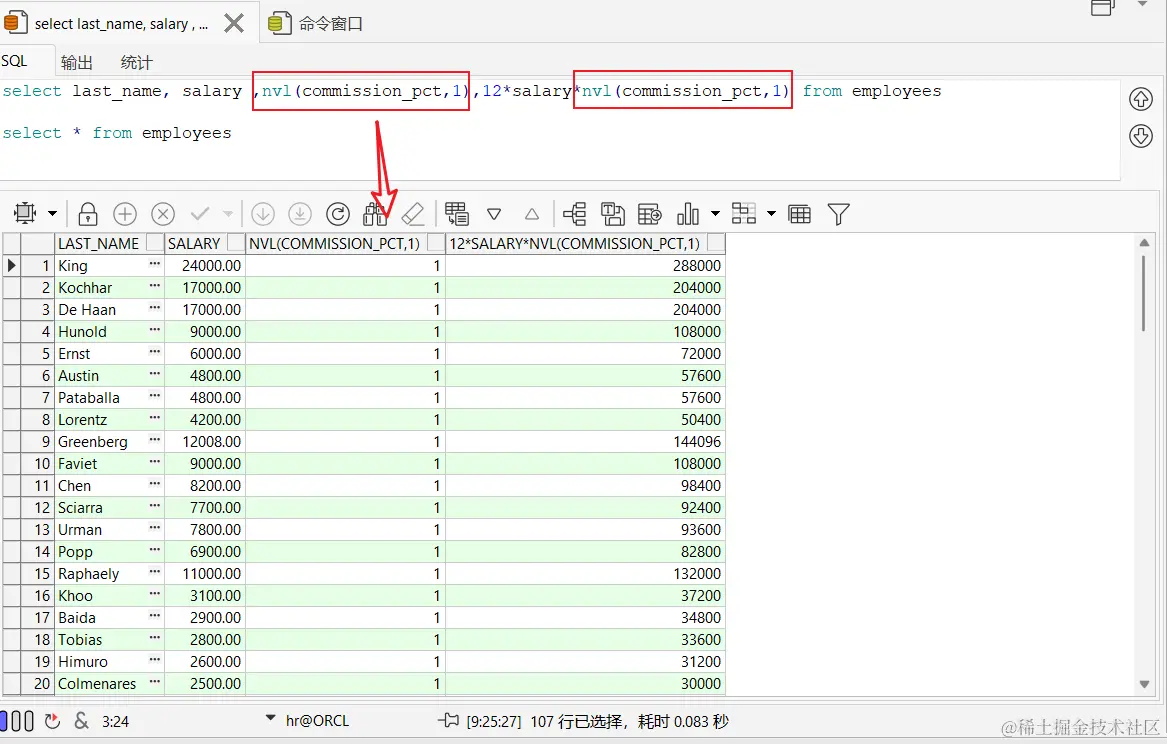Click the eraser clear record icon
The width and height of the screenshot is (1167, 744).
(x=413, y=214)
